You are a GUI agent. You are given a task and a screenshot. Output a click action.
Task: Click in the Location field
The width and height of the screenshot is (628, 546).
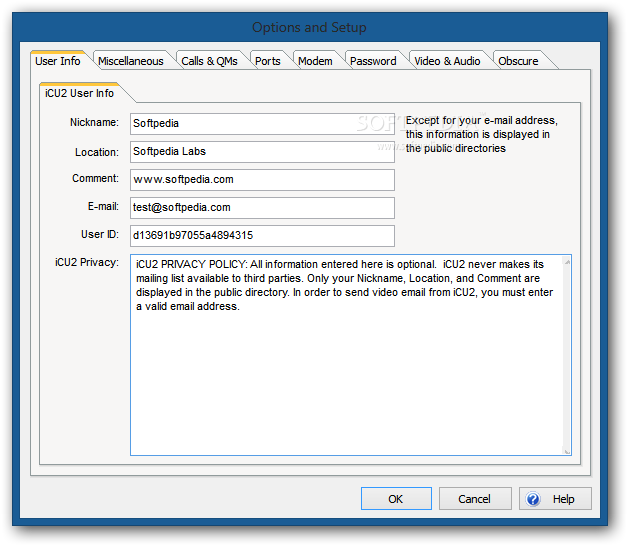[262, 151]
